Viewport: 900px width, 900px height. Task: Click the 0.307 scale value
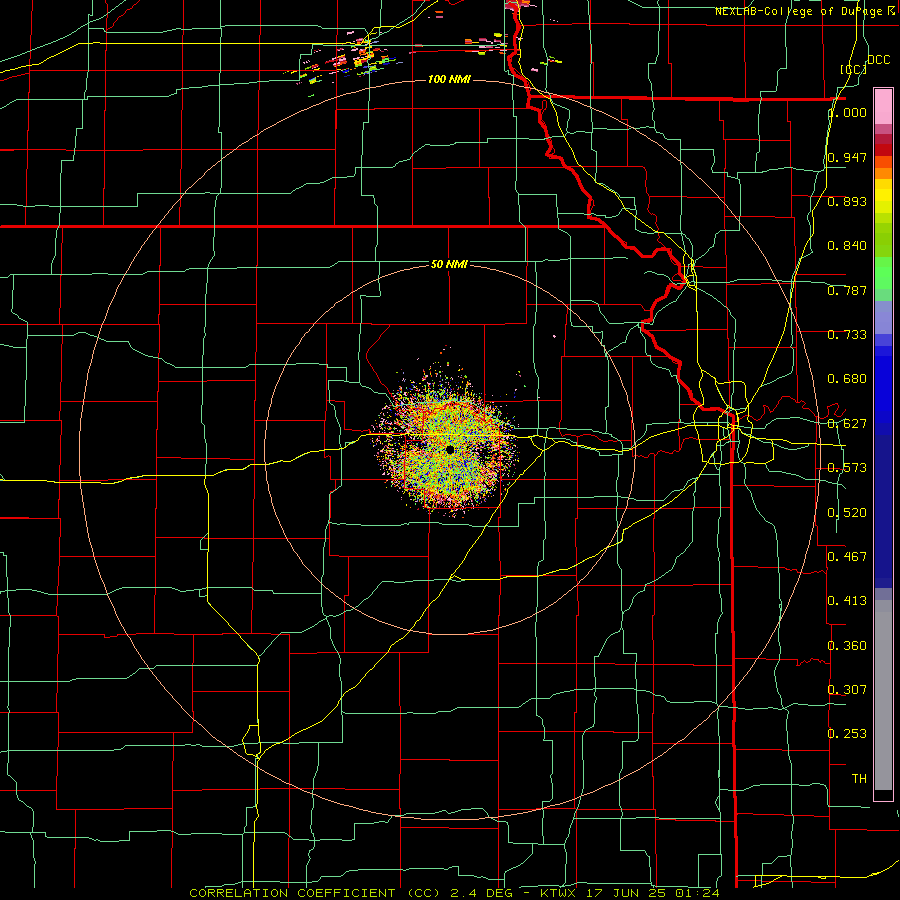click(847, 690)
